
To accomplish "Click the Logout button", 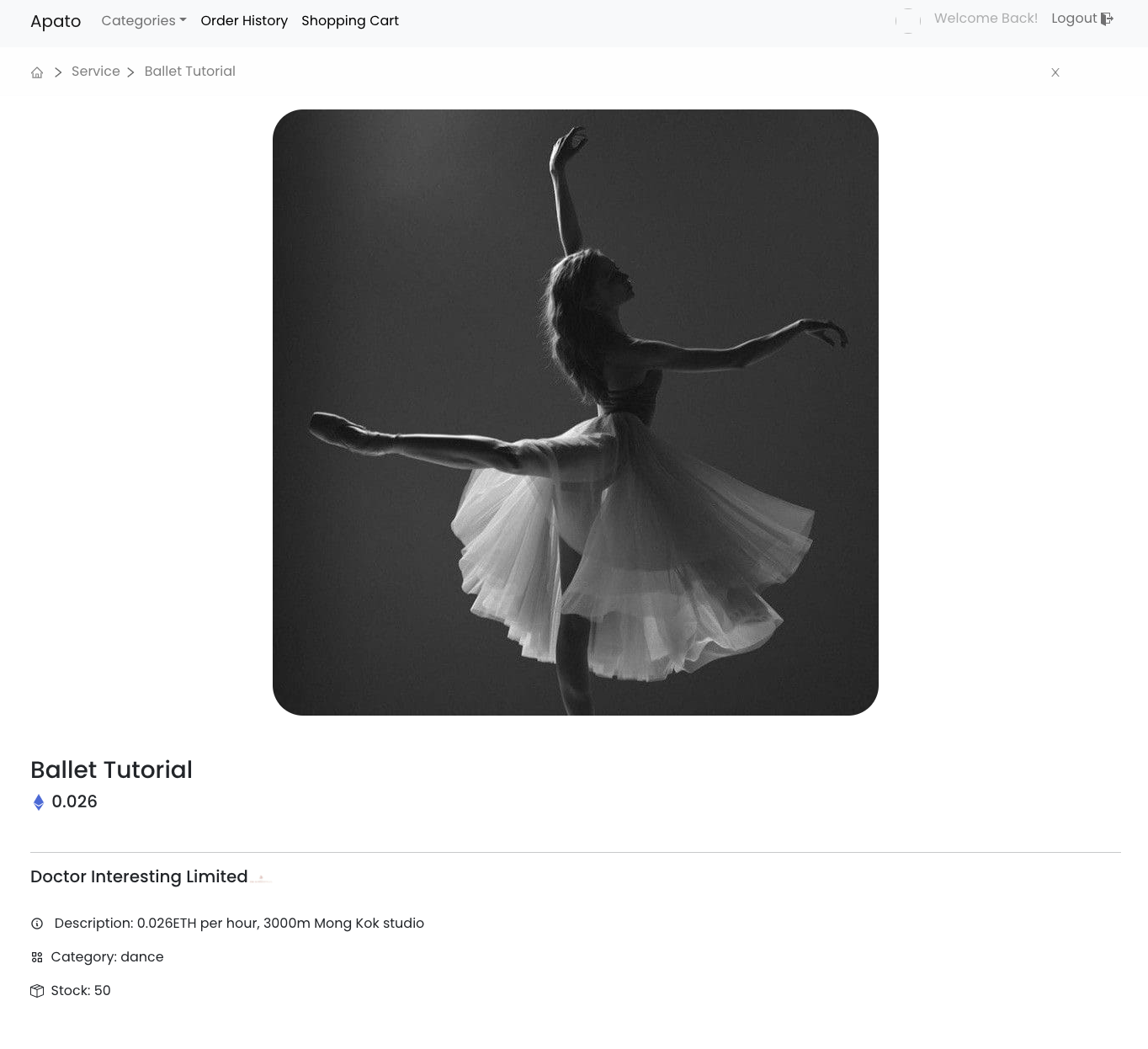I will (1074, 18).
